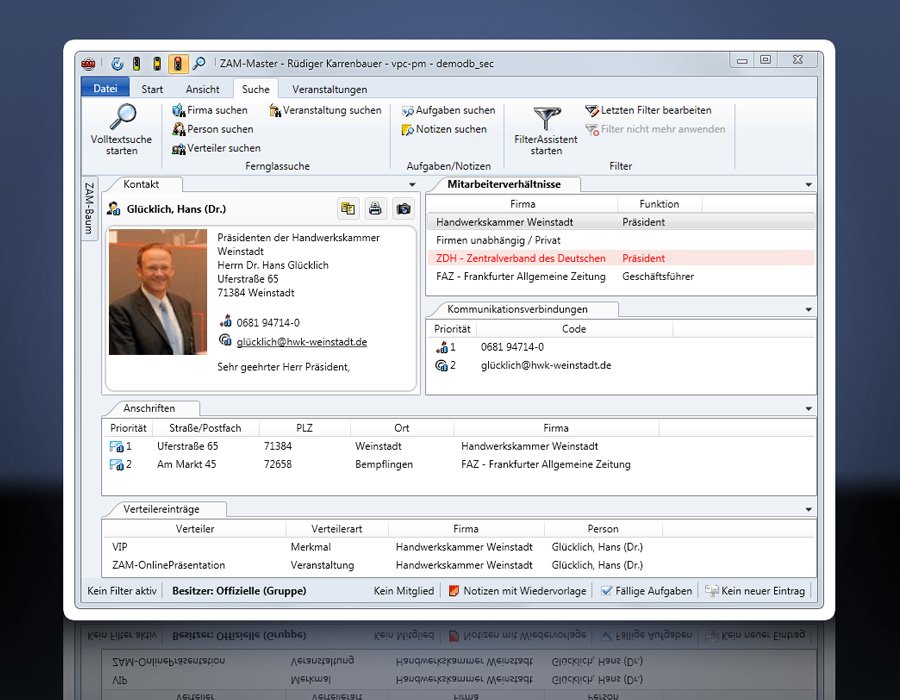Select the Anschriften panel tab

click(149, 409)
